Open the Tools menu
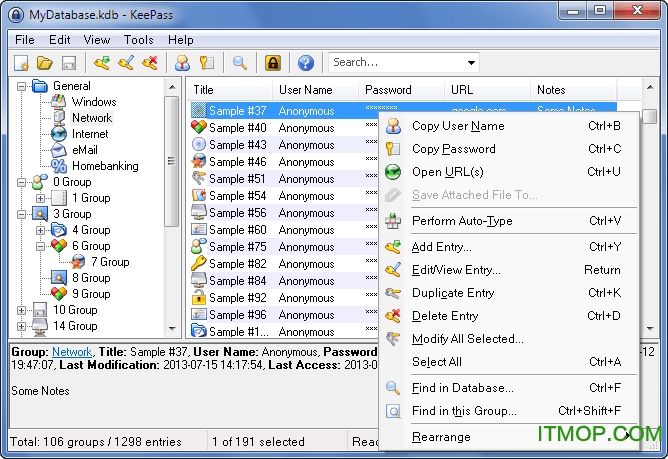 tap(138, 40)
